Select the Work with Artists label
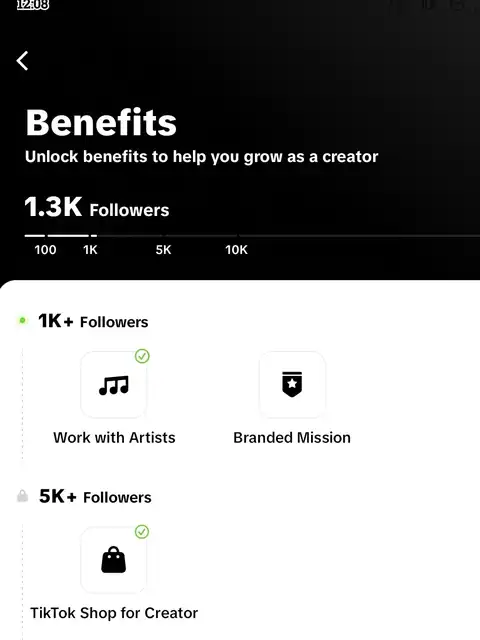The width and height of the screenshot is (480, 640). [114, 438]
